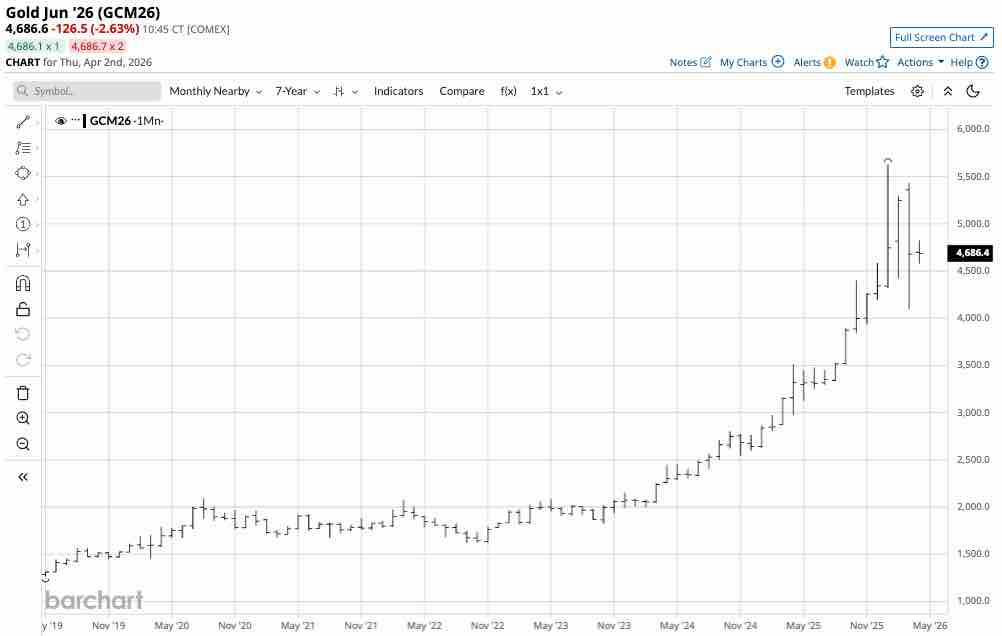Zoom out of the chart
Viewport: 1002px width, 636px height.
click(x=23, y=444)
